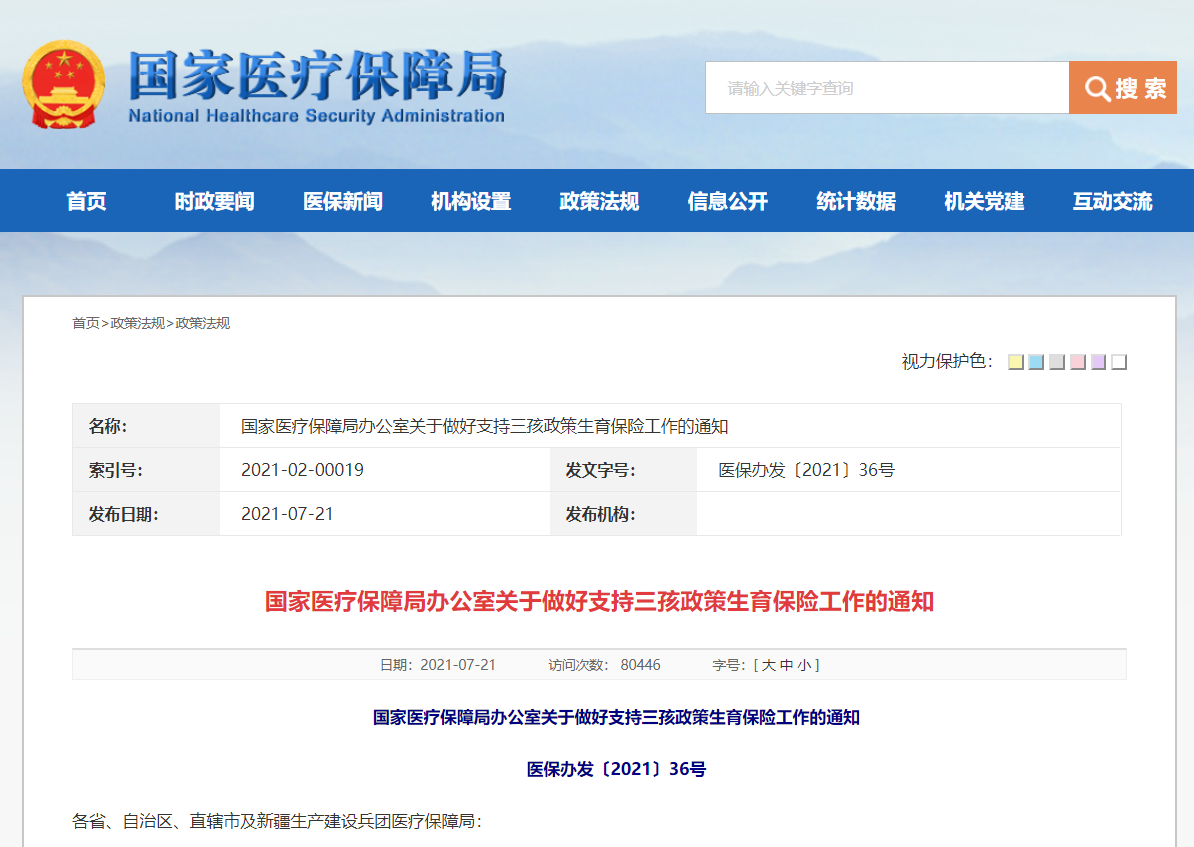1194x847 pixels.
Task: Click index number 2021-02-00019
Action: (x=302, y=470)
